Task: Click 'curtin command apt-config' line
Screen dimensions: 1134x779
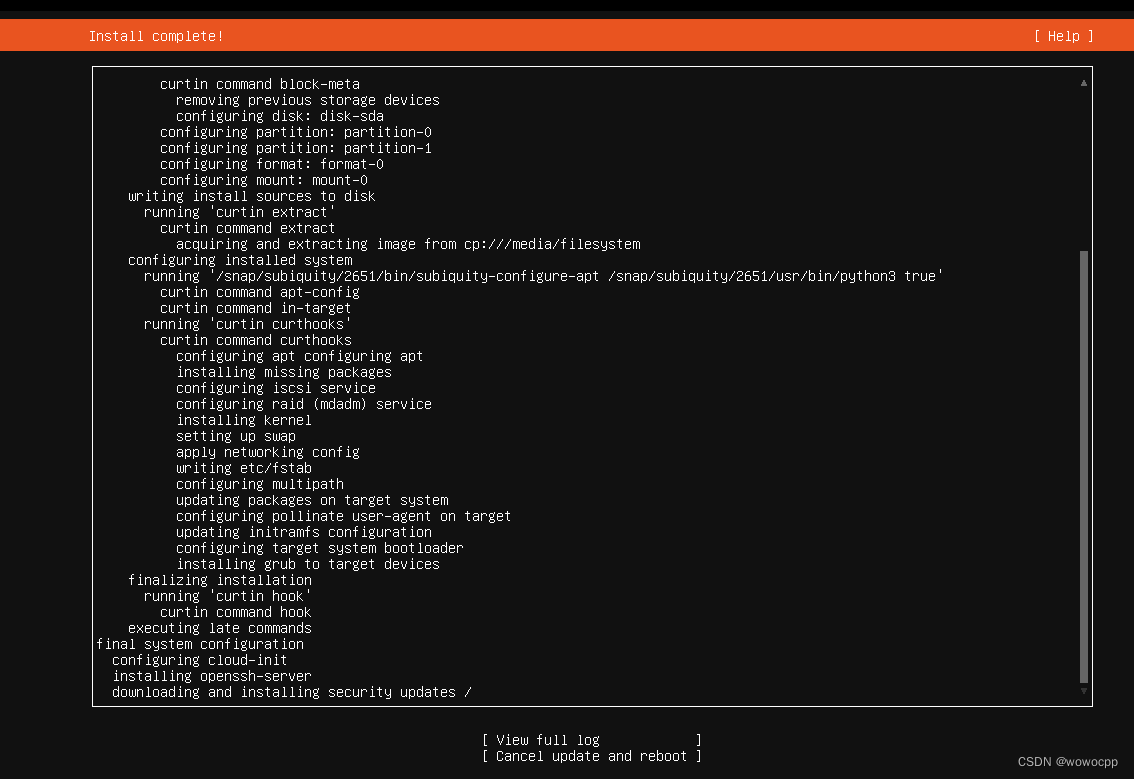Action: tap(260, 292)
